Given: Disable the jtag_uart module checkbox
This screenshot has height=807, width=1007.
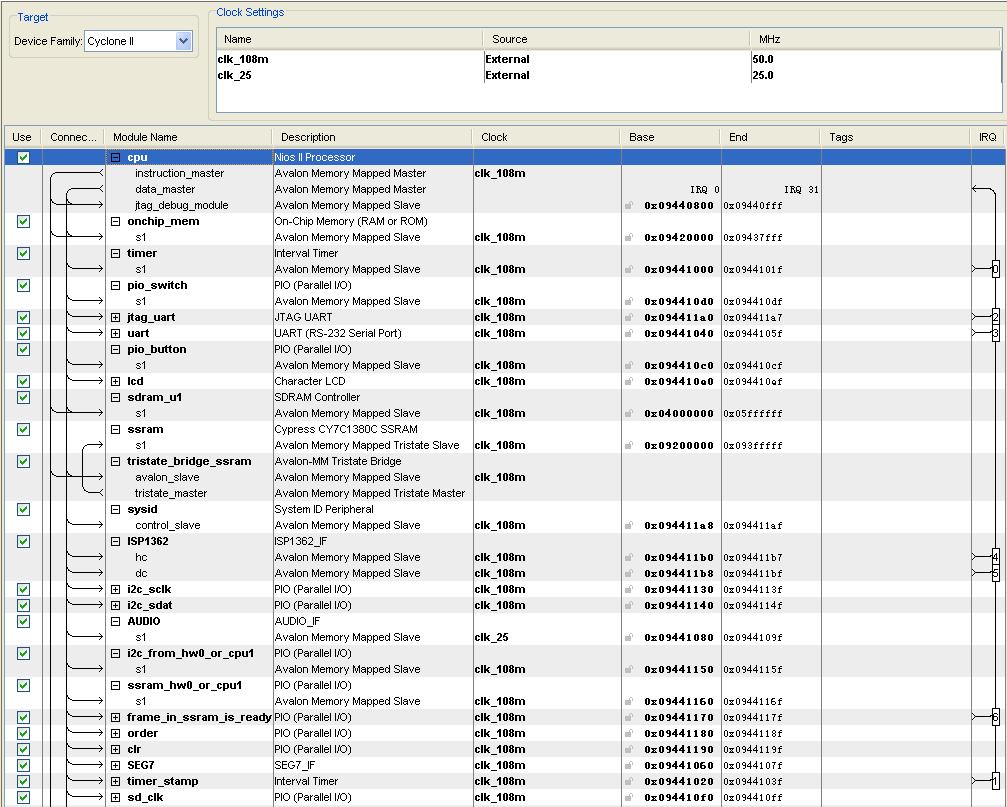Looking at the screenshot, I should click(23, 317).
